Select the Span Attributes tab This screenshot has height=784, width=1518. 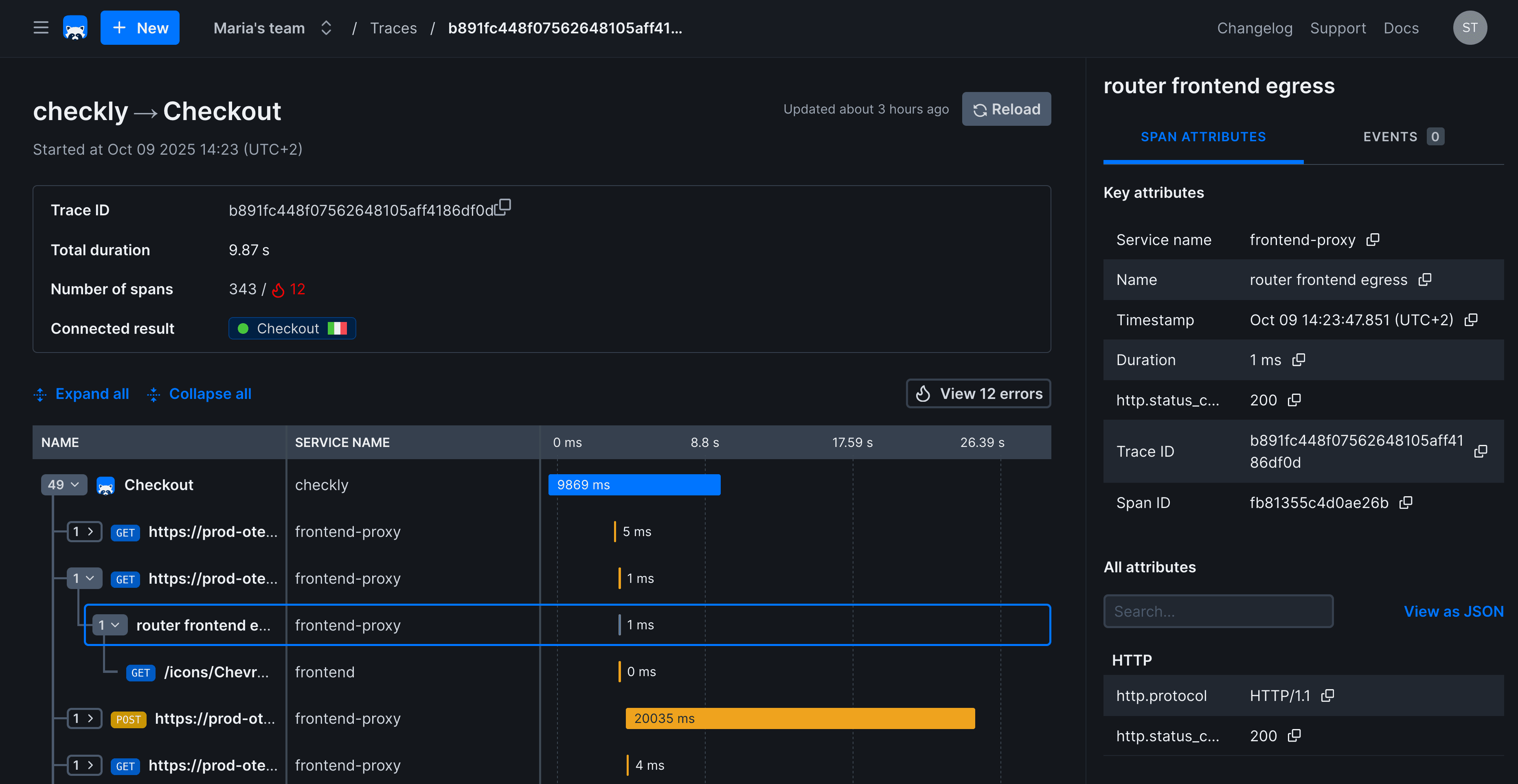(x=1203, y=137)
